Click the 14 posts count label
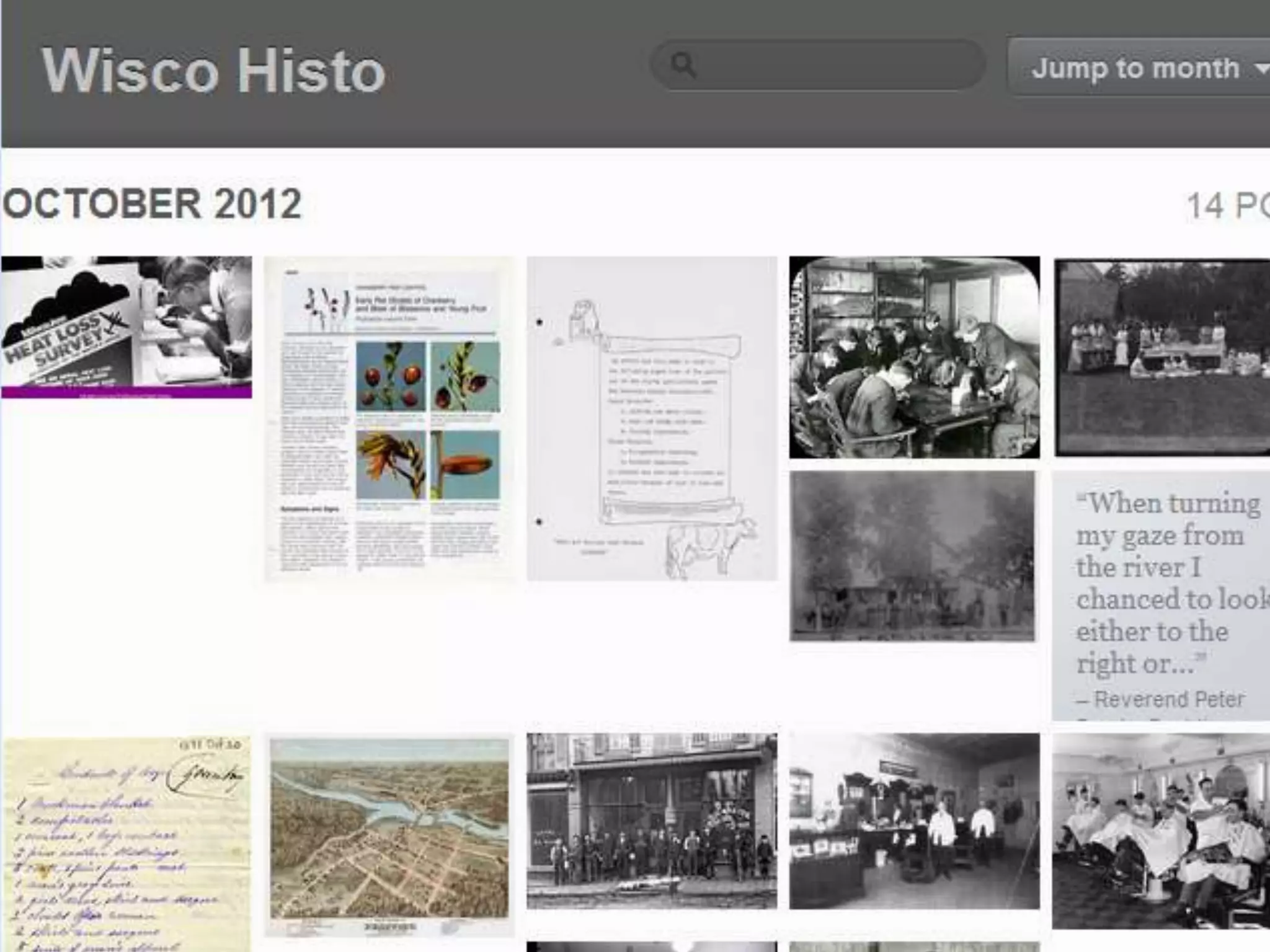Screen dimensions: 1270x952 point(1227,206)
